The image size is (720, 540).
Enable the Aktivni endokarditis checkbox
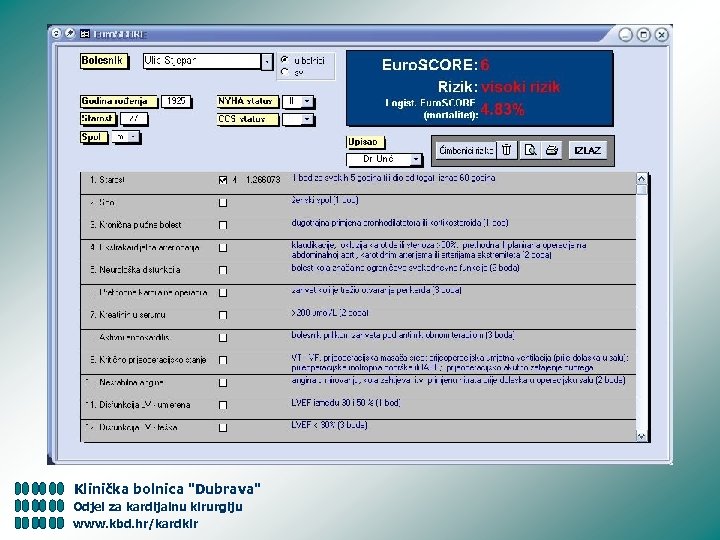click(223, 338)
